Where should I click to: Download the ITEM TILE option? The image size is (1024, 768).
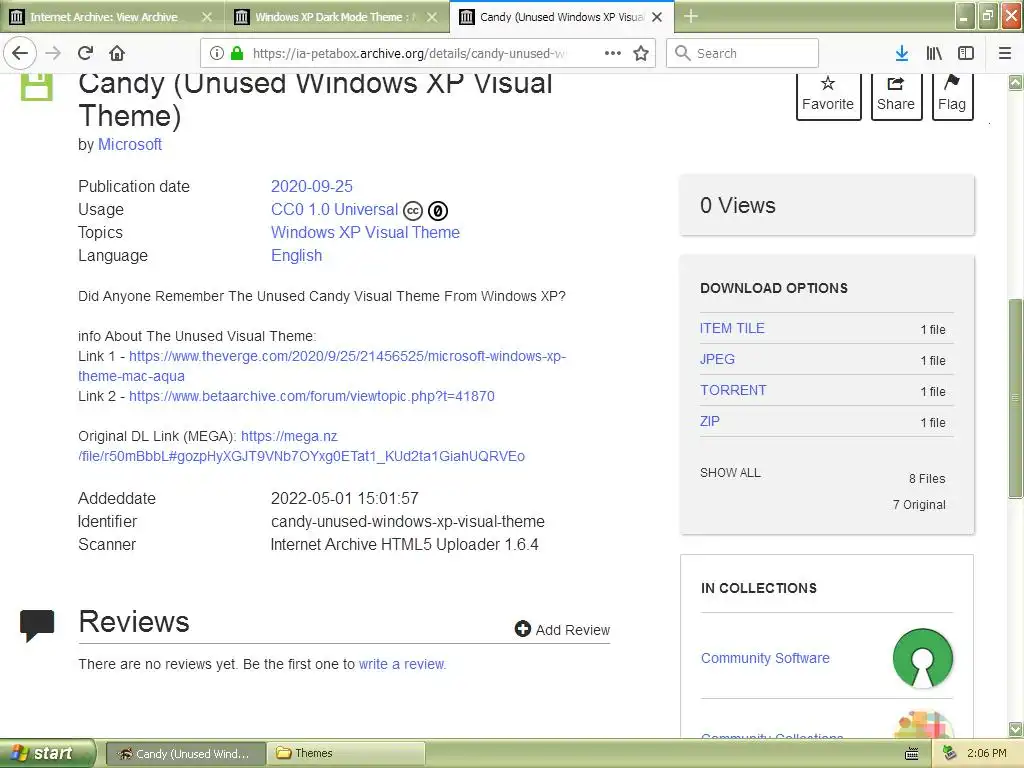[732, 328]
